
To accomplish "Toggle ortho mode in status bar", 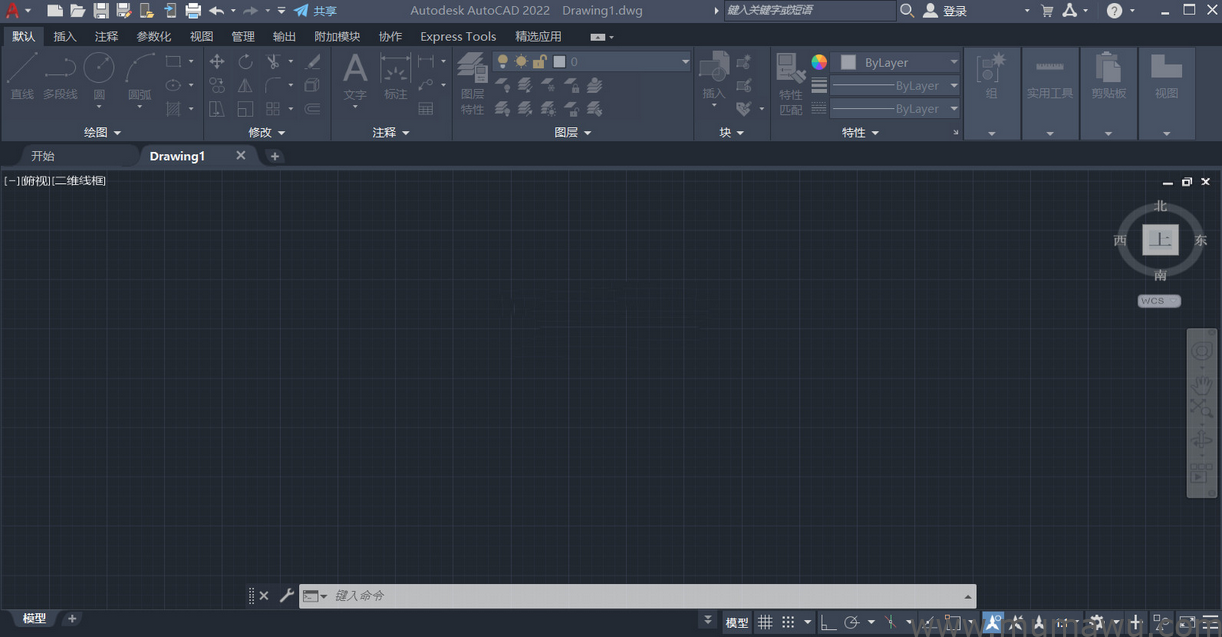I will 828,622.
